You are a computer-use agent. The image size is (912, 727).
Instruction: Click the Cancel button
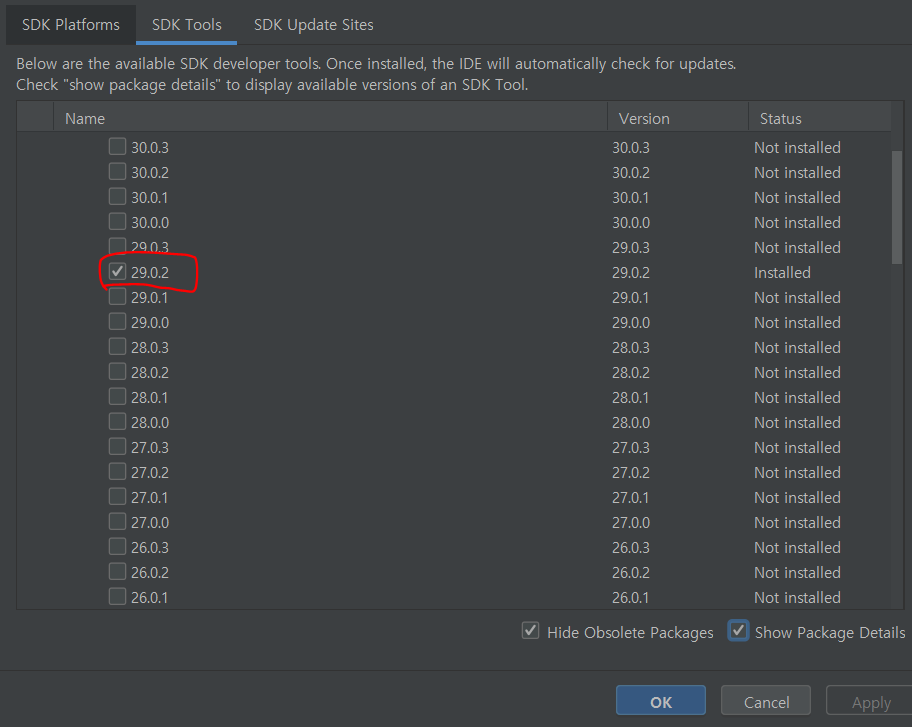[766, 701]
